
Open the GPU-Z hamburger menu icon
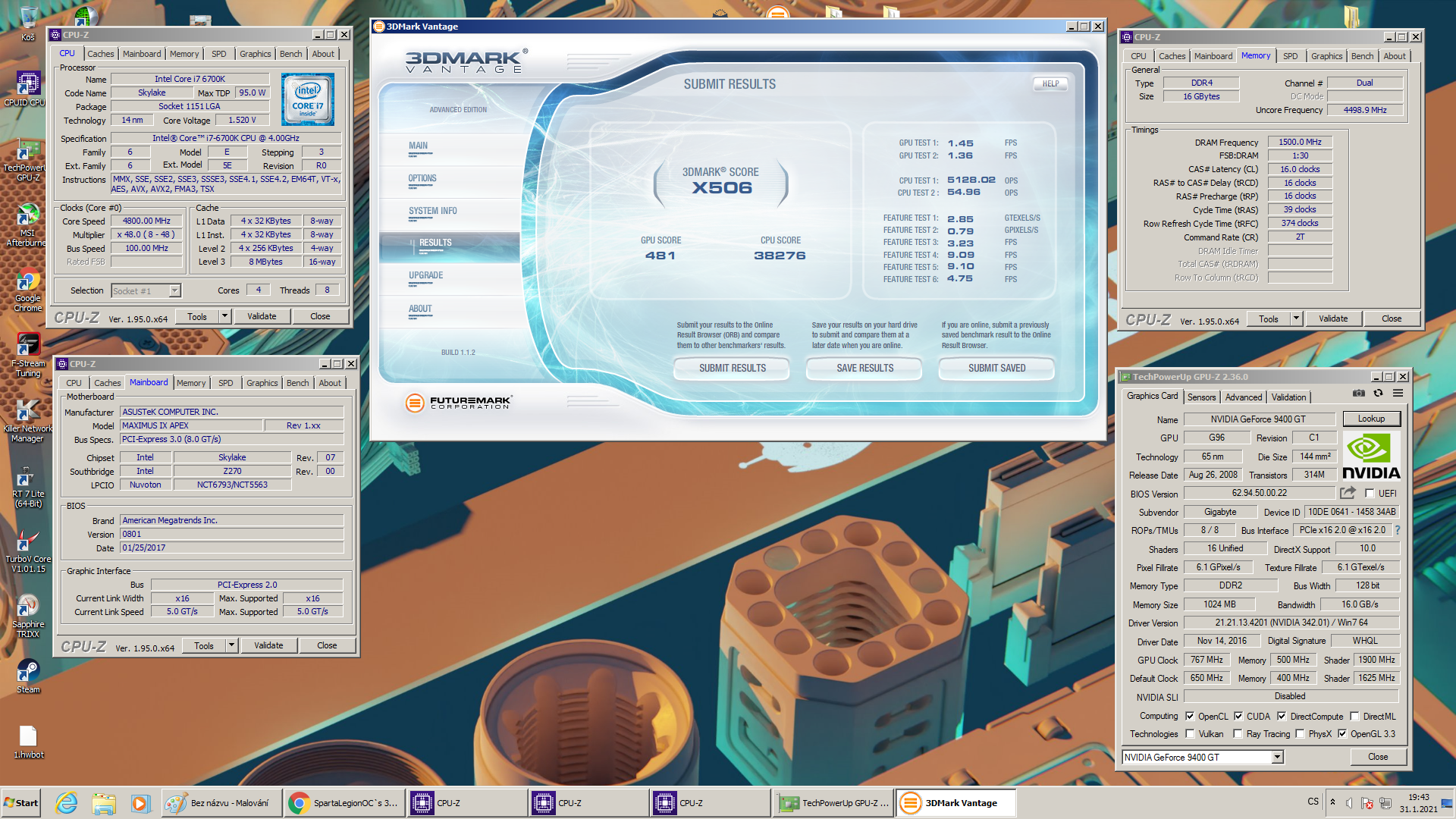click(1398, 393)
